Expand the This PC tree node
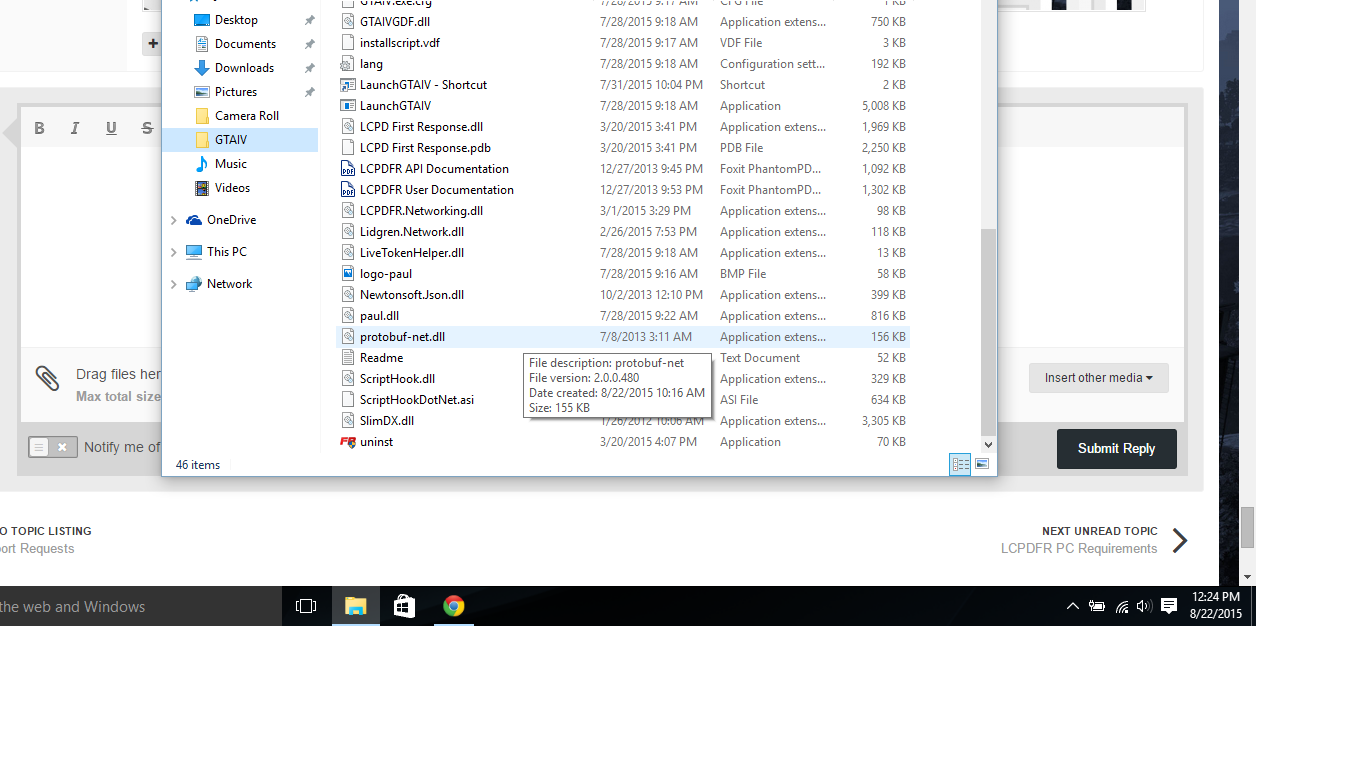This screenshot has width=1366, height=768. click(x=173, y=252)
